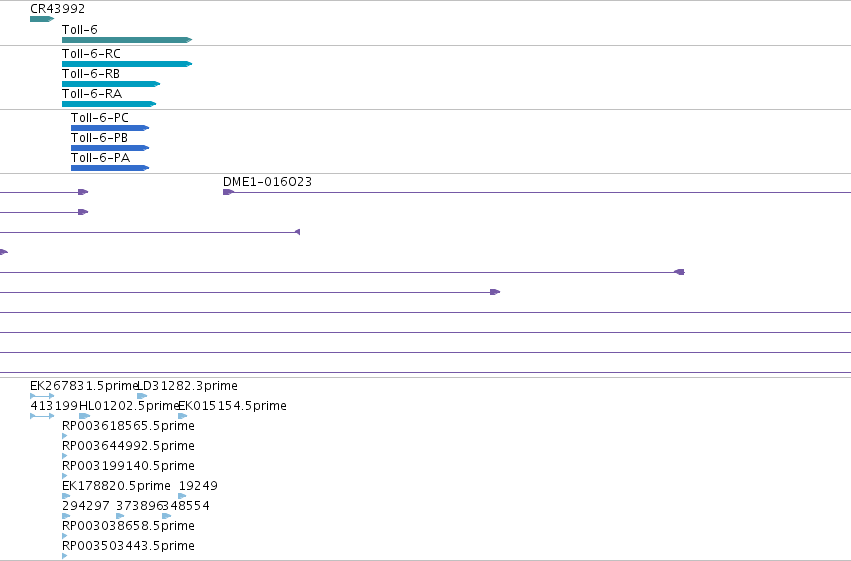Screen dimensions: 851x561
Task: Select the Toll-6 gene bar
Action: click(127, 40)
